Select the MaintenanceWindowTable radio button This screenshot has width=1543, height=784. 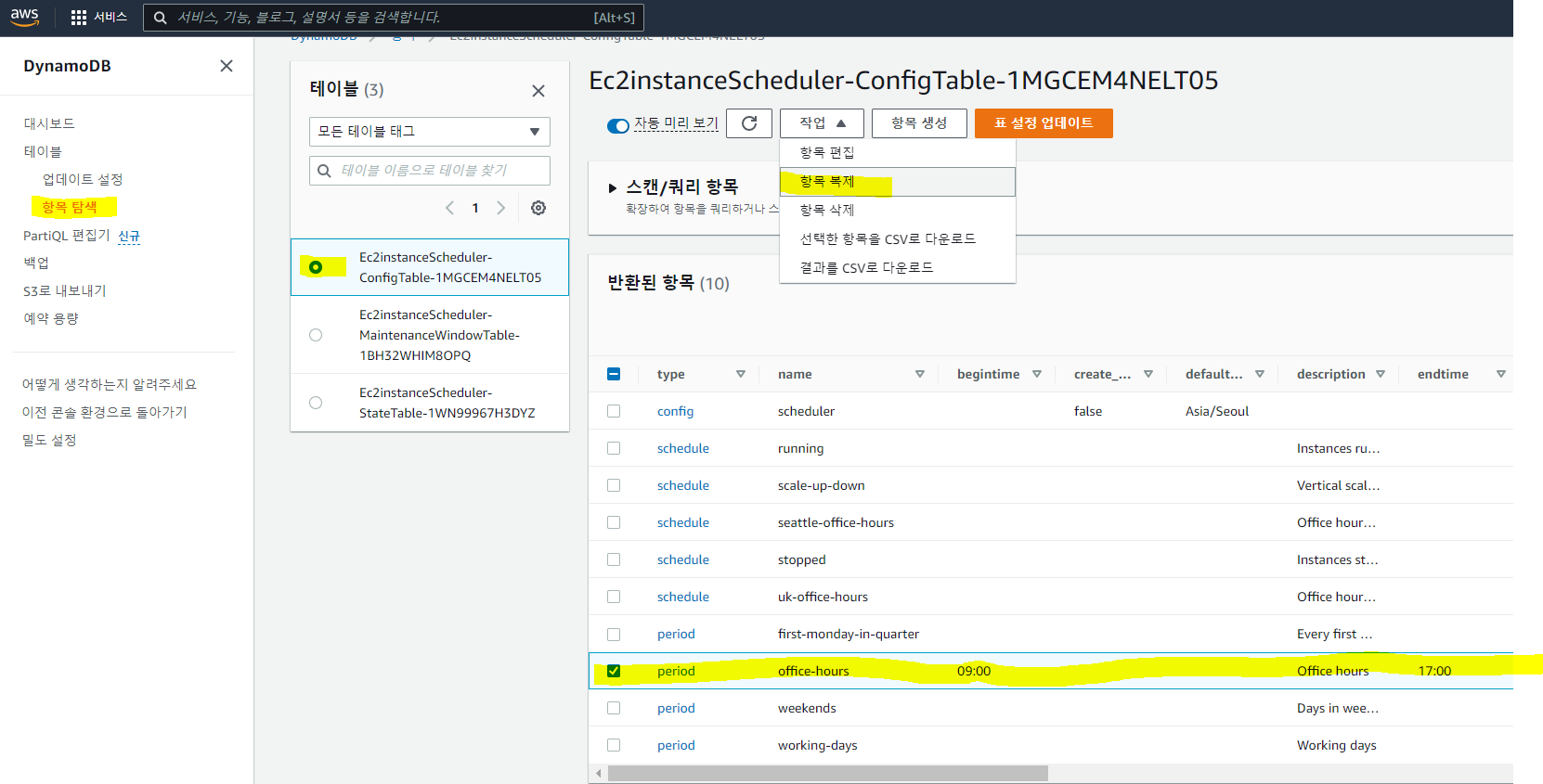[316, 335]
